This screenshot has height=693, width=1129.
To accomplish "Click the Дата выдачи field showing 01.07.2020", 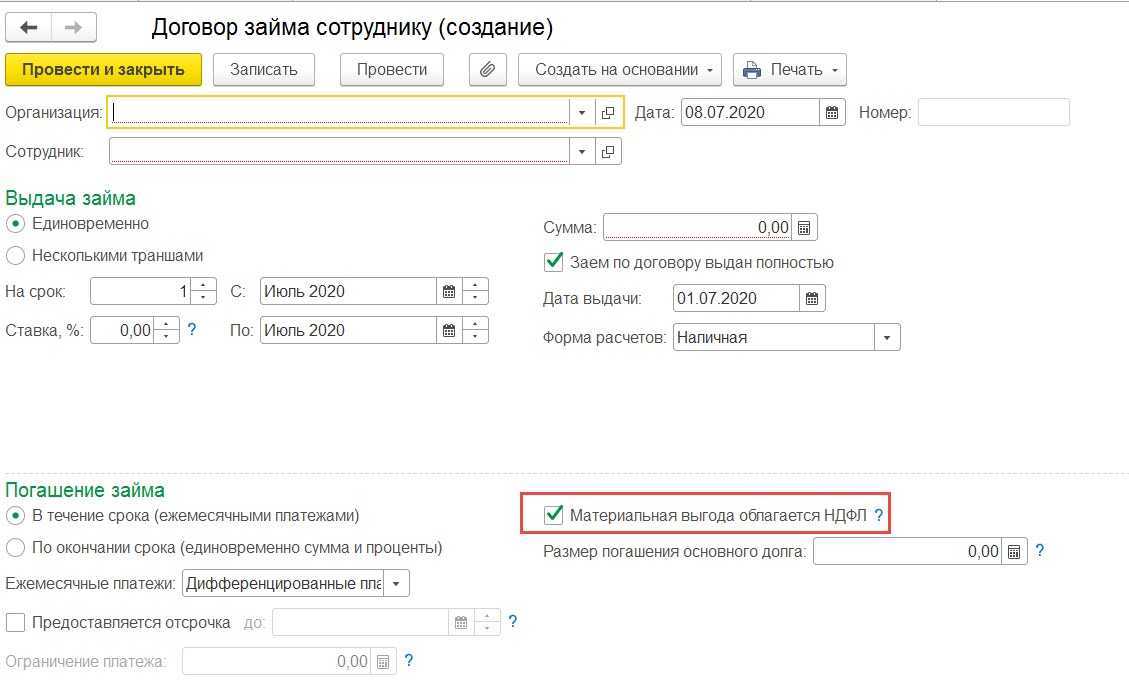I will point(736,298).
